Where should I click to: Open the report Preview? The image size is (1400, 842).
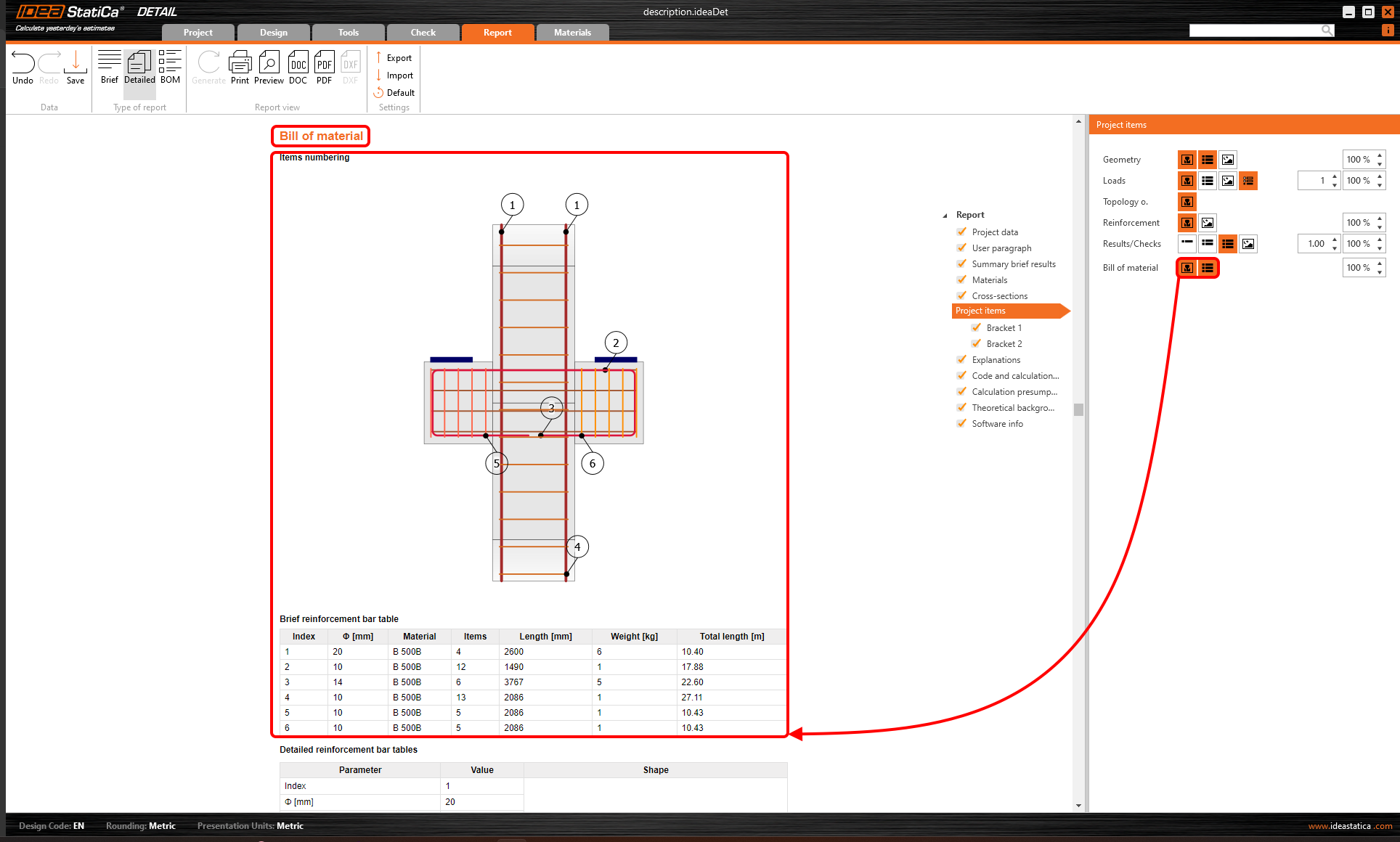click(269, 68)
